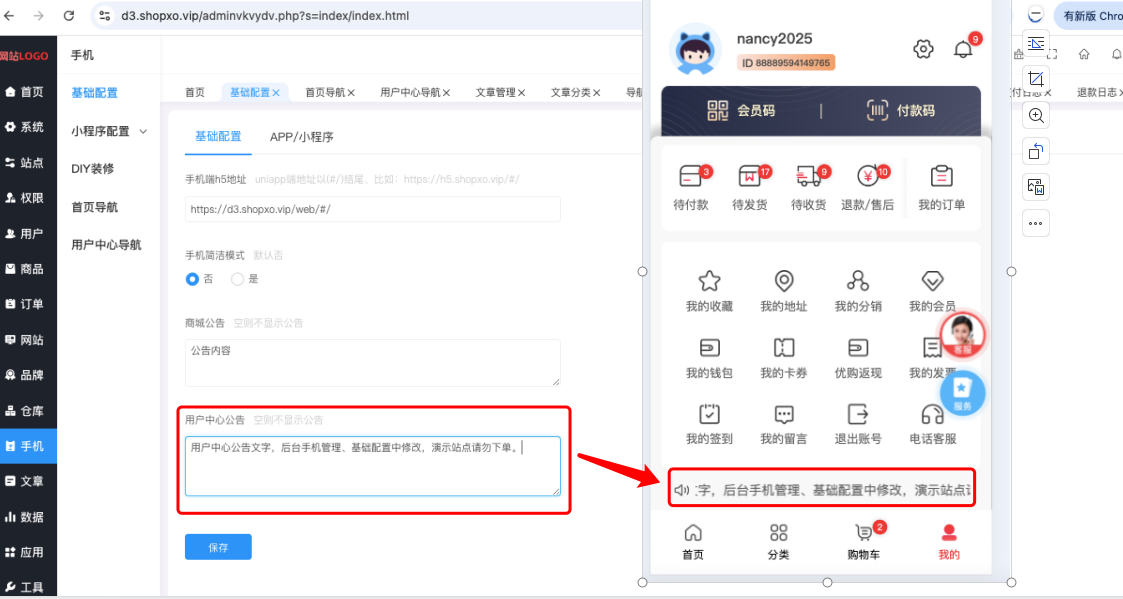Click the zoom magnifier icon in the side toolbar
This screenshot has height=599, width=1123.
tap(1036, 115)
